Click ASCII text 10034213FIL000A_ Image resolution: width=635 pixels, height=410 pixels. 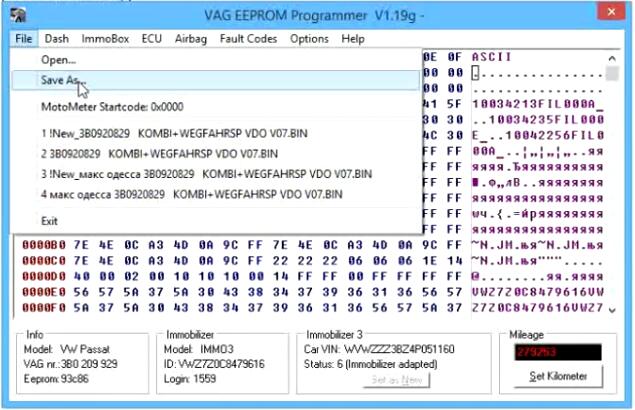click(538, 104)
